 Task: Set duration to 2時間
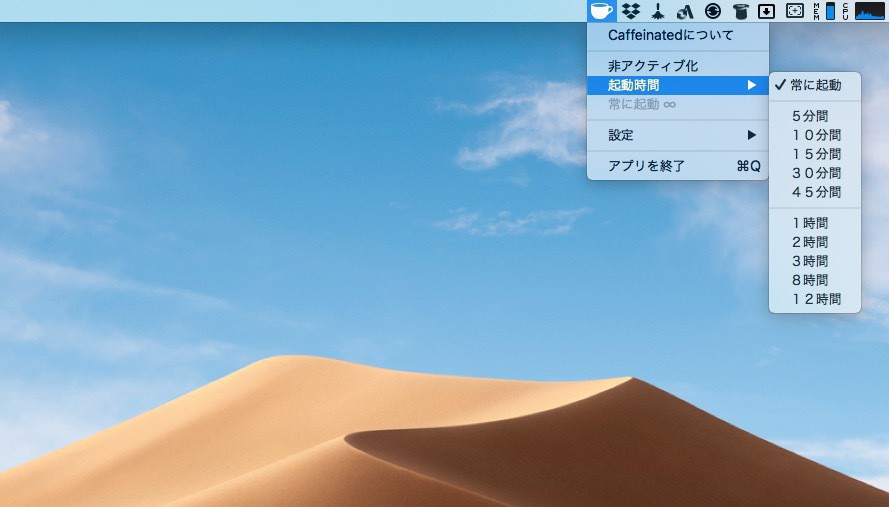815,242
